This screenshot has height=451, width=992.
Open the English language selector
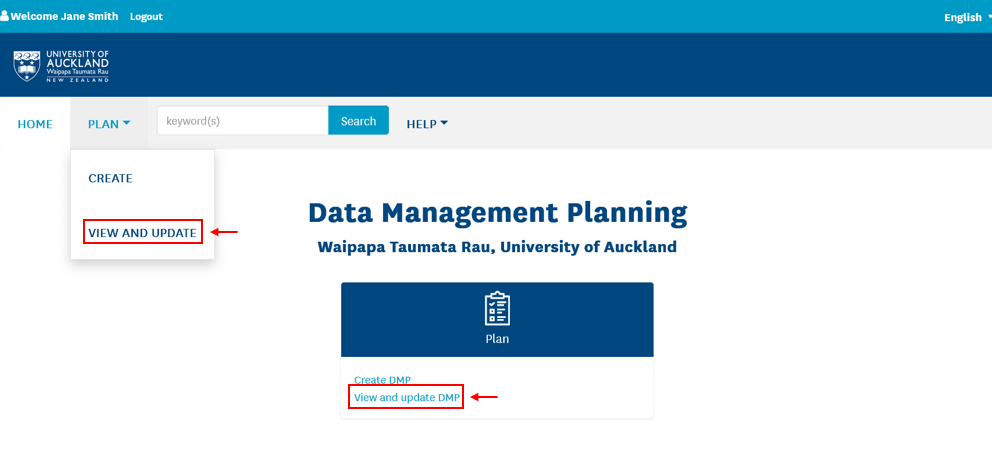pos(967,17)
